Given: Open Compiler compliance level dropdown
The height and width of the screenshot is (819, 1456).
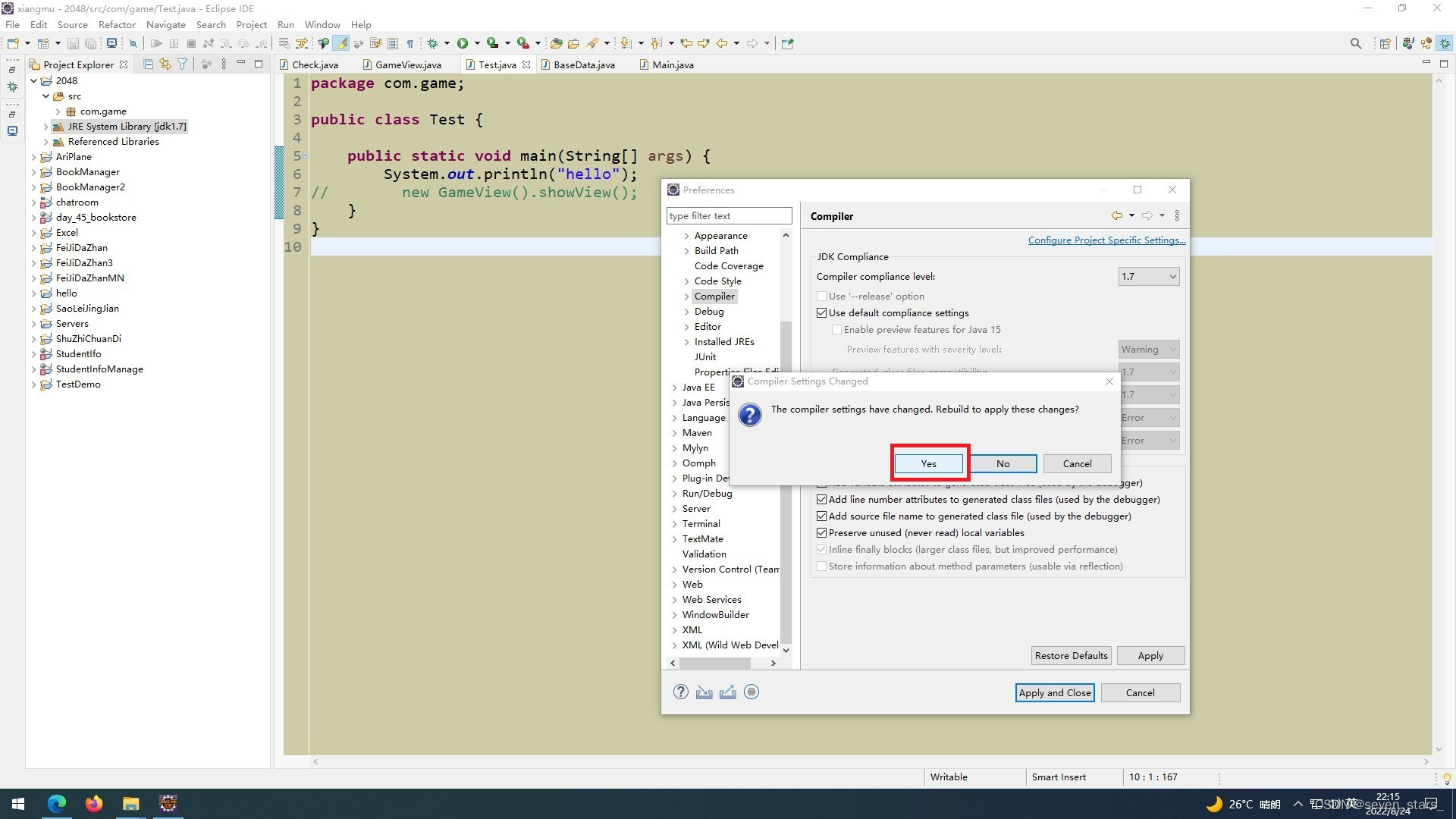Looking at the screenshot, I should click(x=1149, y=276).
